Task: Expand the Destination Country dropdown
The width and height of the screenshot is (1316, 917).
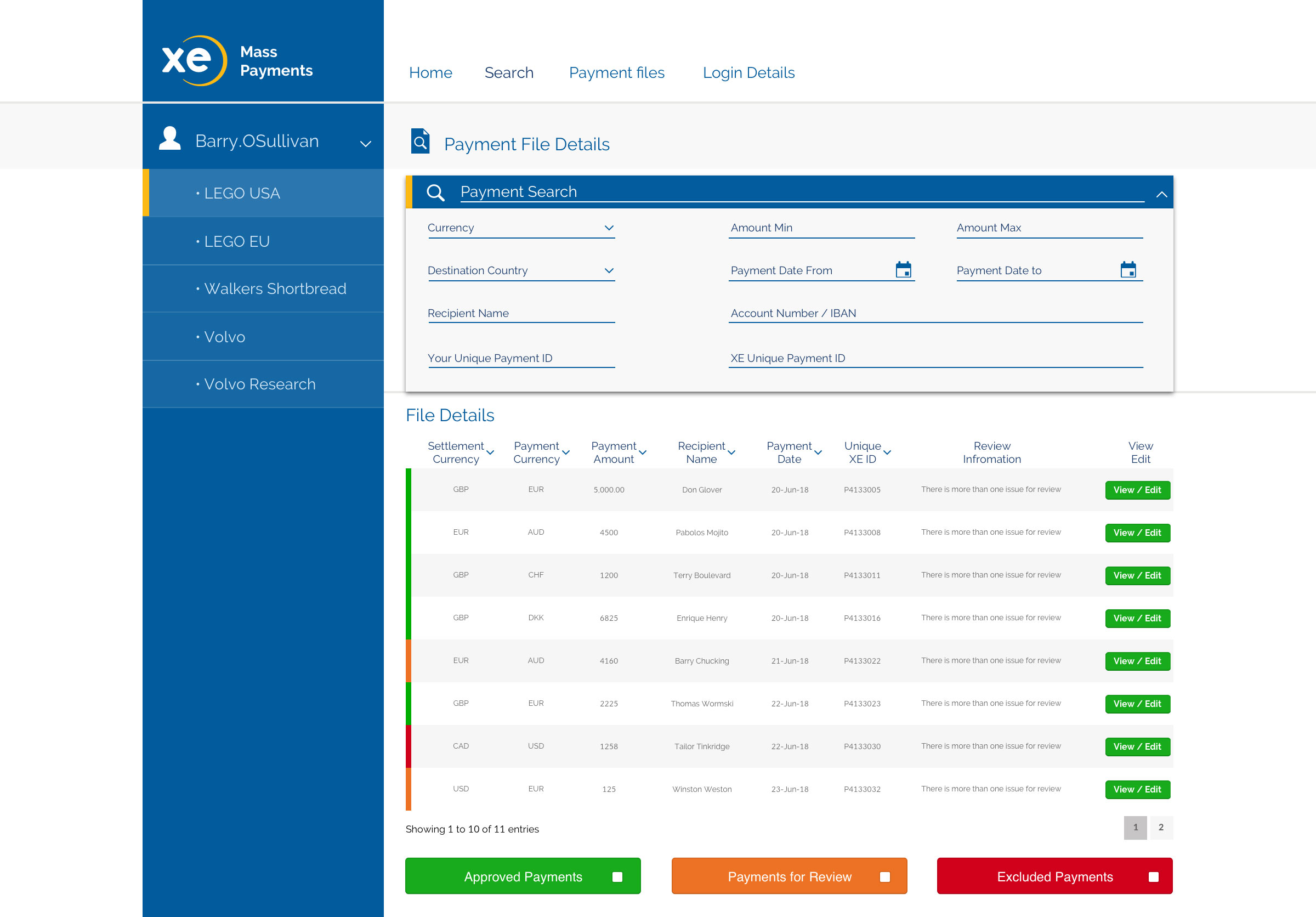Action: (609, 270)
